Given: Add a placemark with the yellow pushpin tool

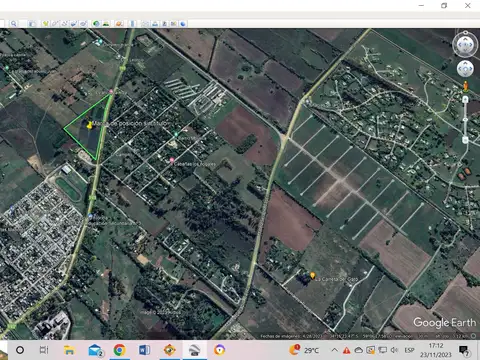Looking at the screenshot, I should (45, 24).
